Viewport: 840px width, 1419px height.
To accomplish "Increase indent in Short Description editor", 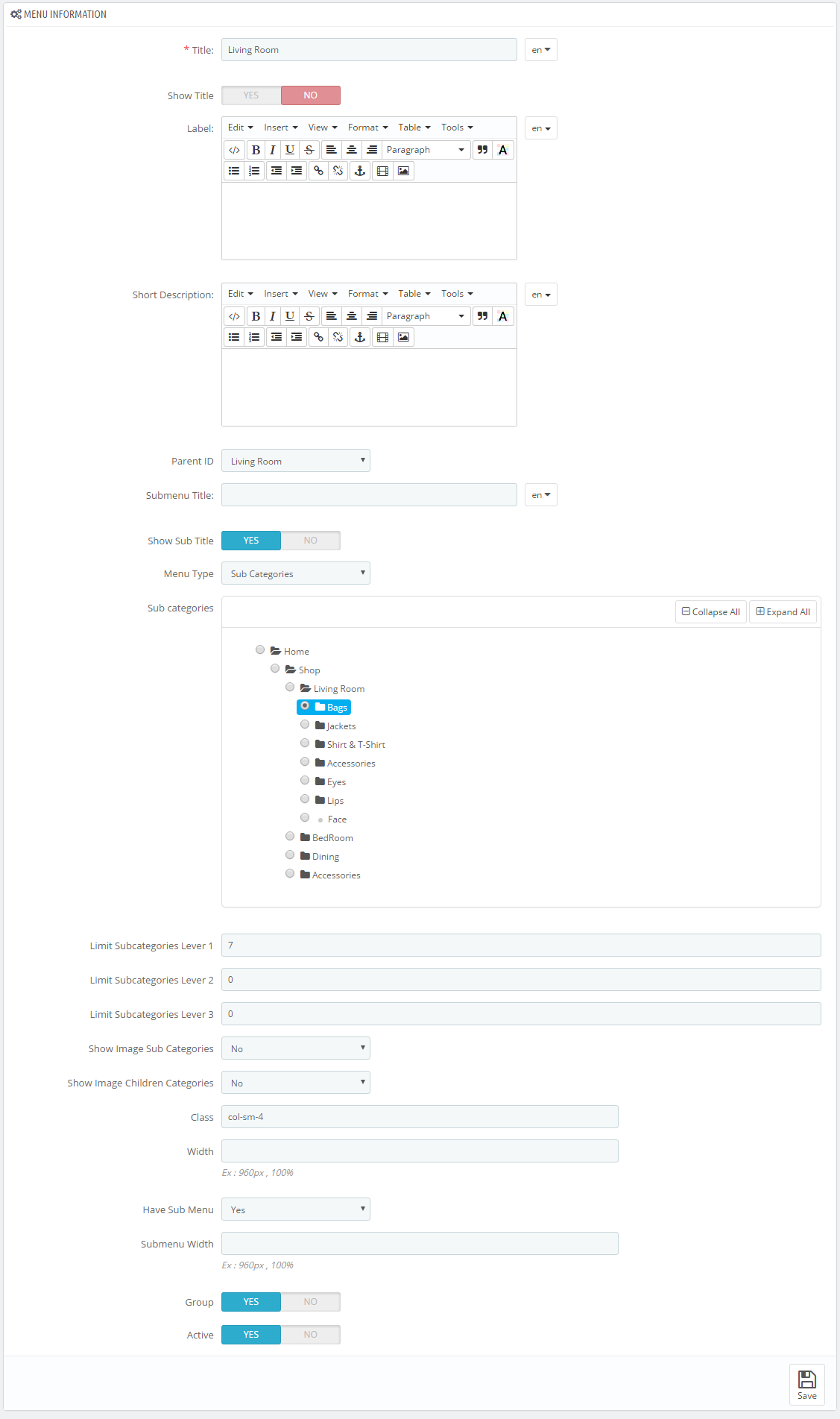I will (297, 337).
